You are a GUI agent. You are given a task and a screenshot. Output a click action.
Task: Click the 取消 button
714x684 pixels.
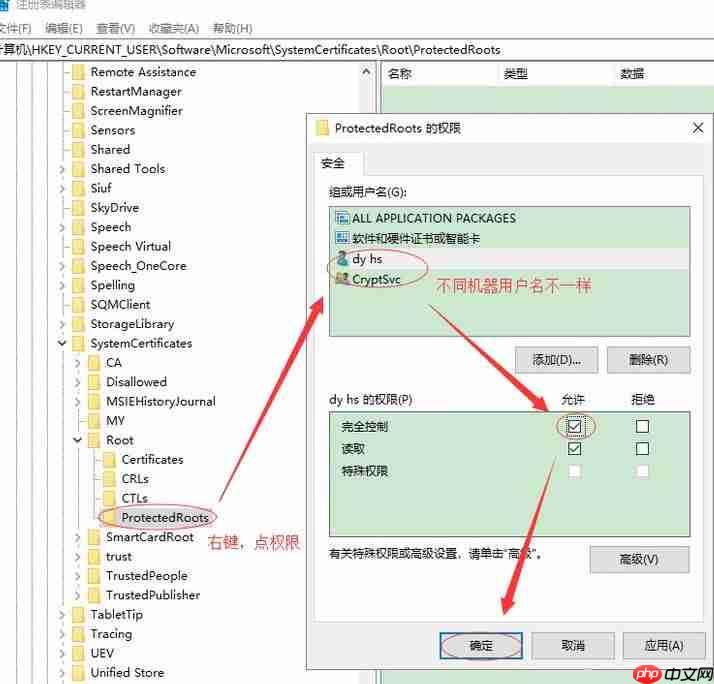pos(573,645)
